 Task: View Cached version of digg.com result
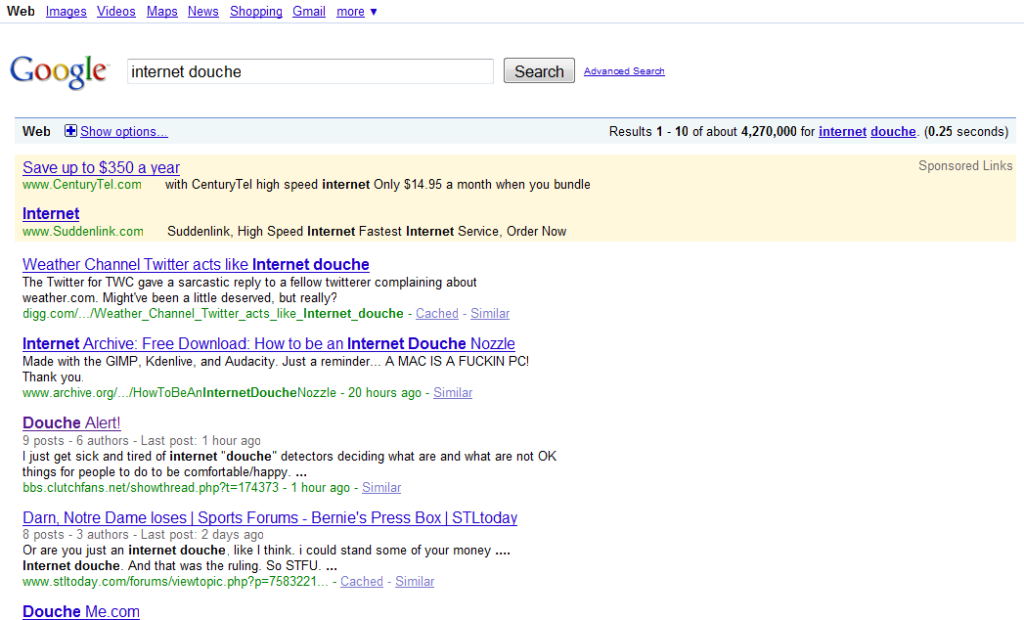437,314
